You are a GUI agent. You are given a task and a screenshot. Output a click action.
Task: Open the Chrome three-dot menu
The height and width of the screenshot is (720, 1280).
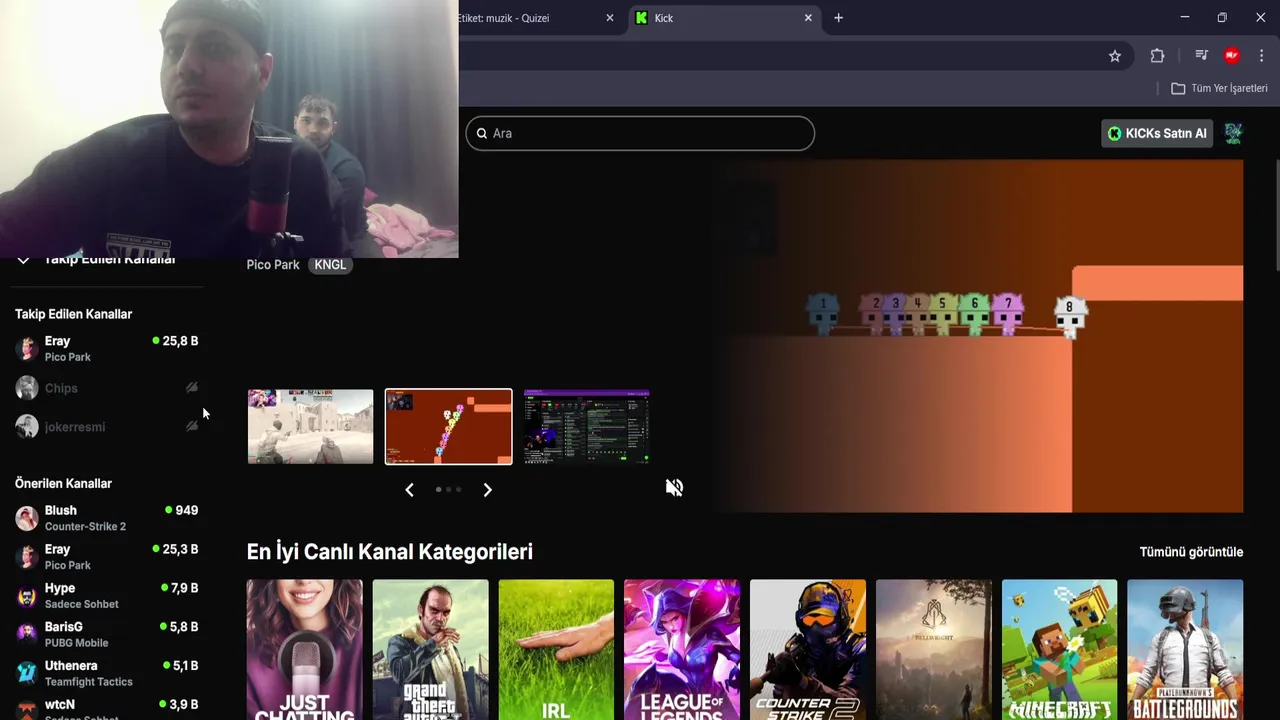coord(1261,56)
